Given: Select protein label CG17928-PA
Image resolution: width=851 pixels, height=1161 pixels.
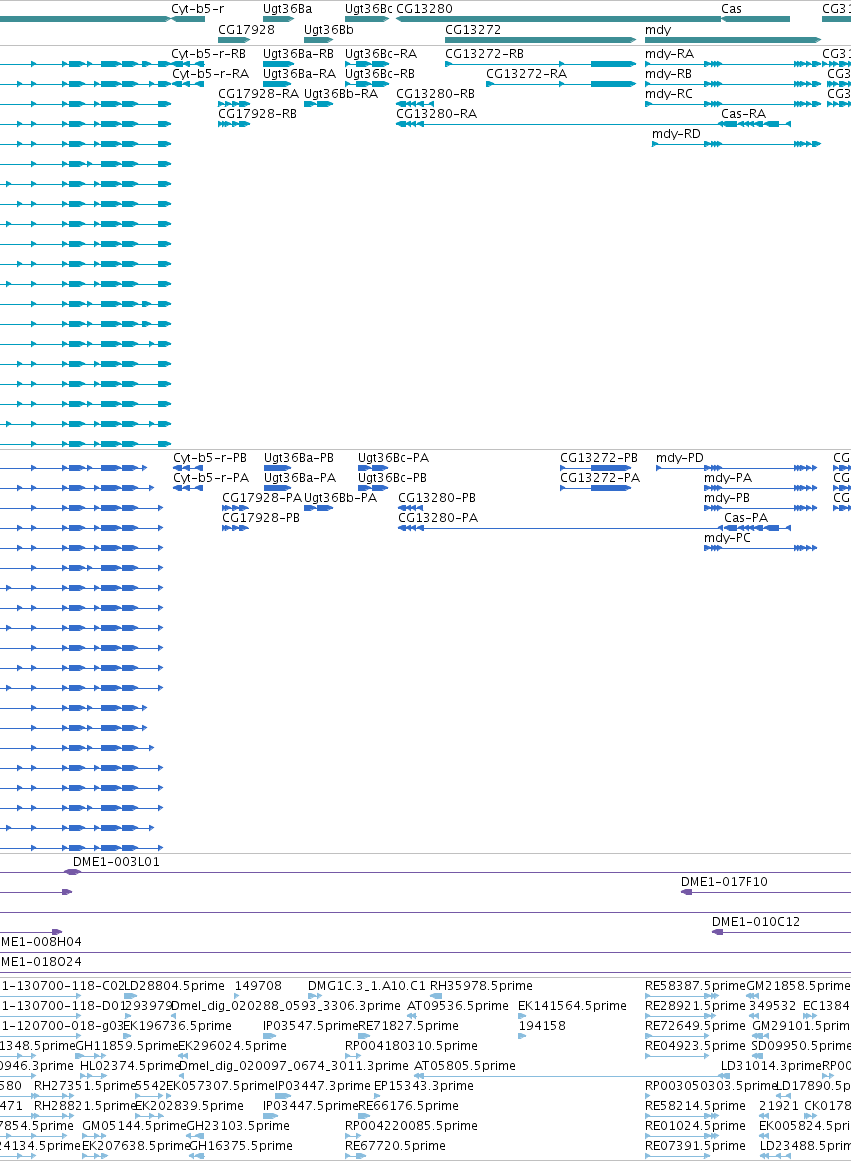Looking at the screenshot, I should click(262, 498).
